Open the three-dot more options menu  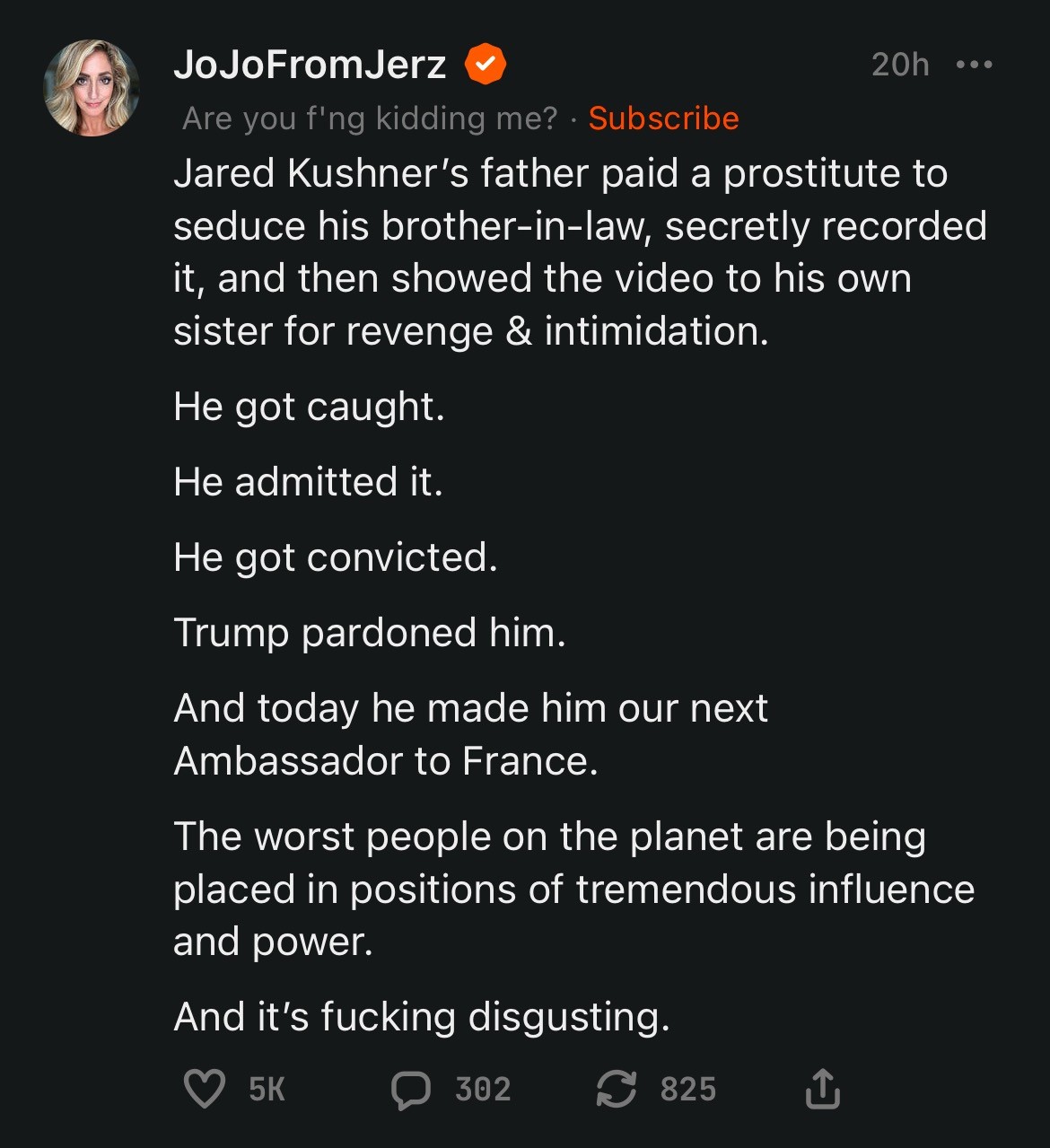pos(975,65)
